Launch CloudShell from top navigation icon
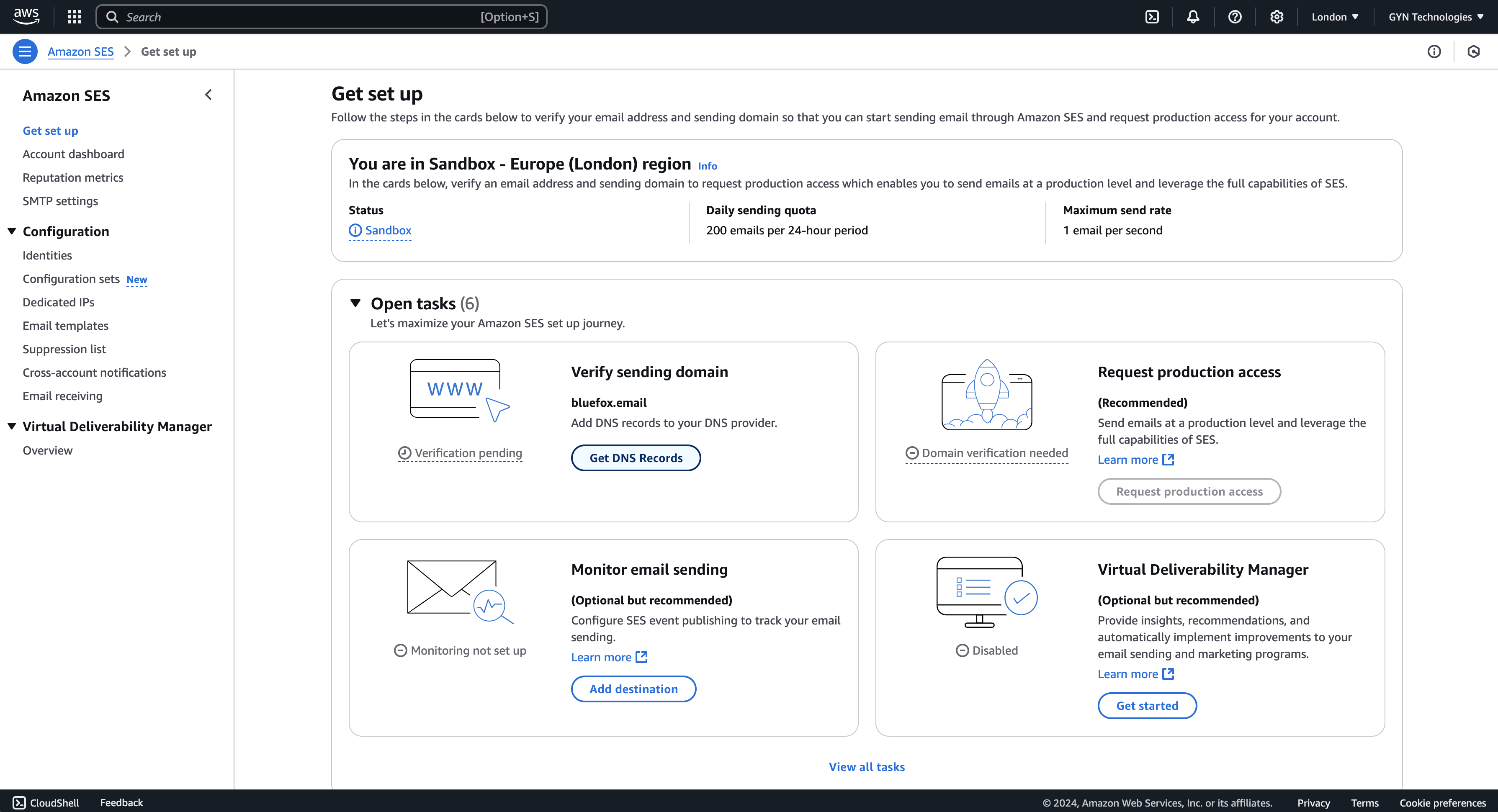This screenshot has width=1498, height=812. 1151,17
